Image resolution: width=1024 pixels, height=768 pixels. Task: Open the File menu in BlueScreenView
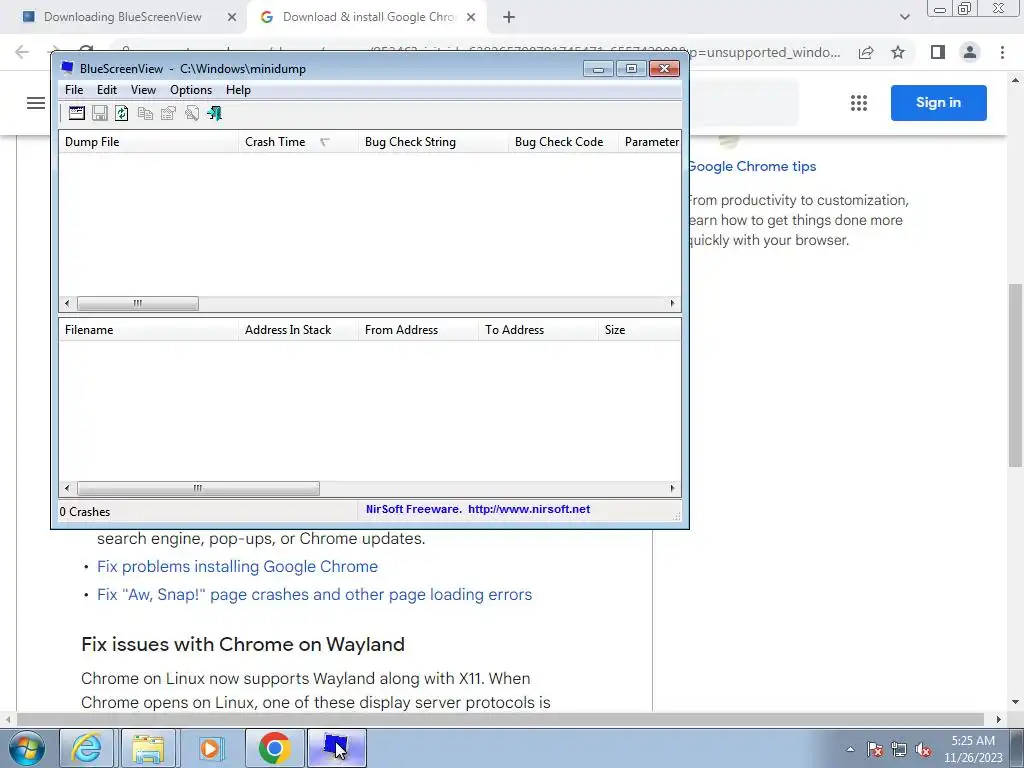(x=74, y=89)
